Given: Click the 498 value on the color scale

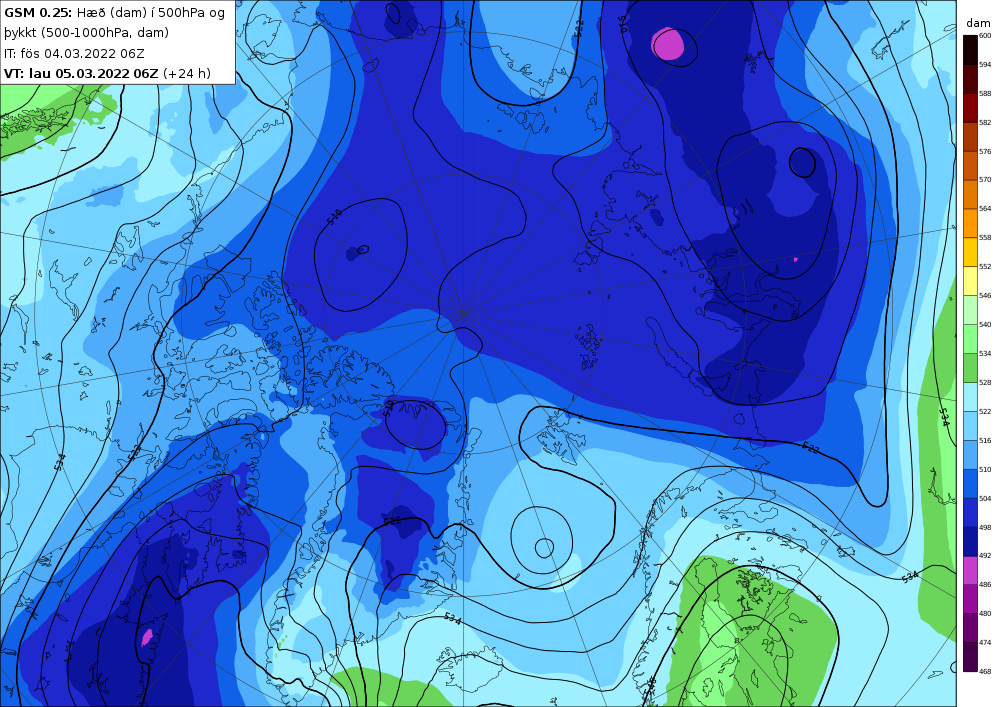Looking at the screenshot, I should pyautogui.click(x=985, y=527).
